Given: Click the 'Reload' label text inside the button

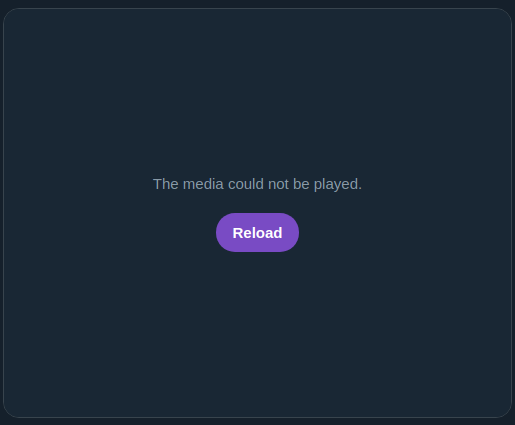Looking at the screenshot, I should tap(257, 233).
